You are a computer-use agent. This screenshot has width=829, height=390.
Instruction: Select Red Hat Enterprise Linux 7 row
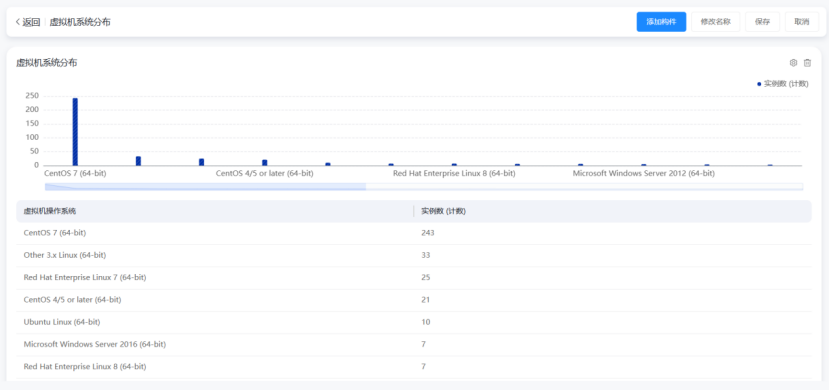[x=414, y=277]
